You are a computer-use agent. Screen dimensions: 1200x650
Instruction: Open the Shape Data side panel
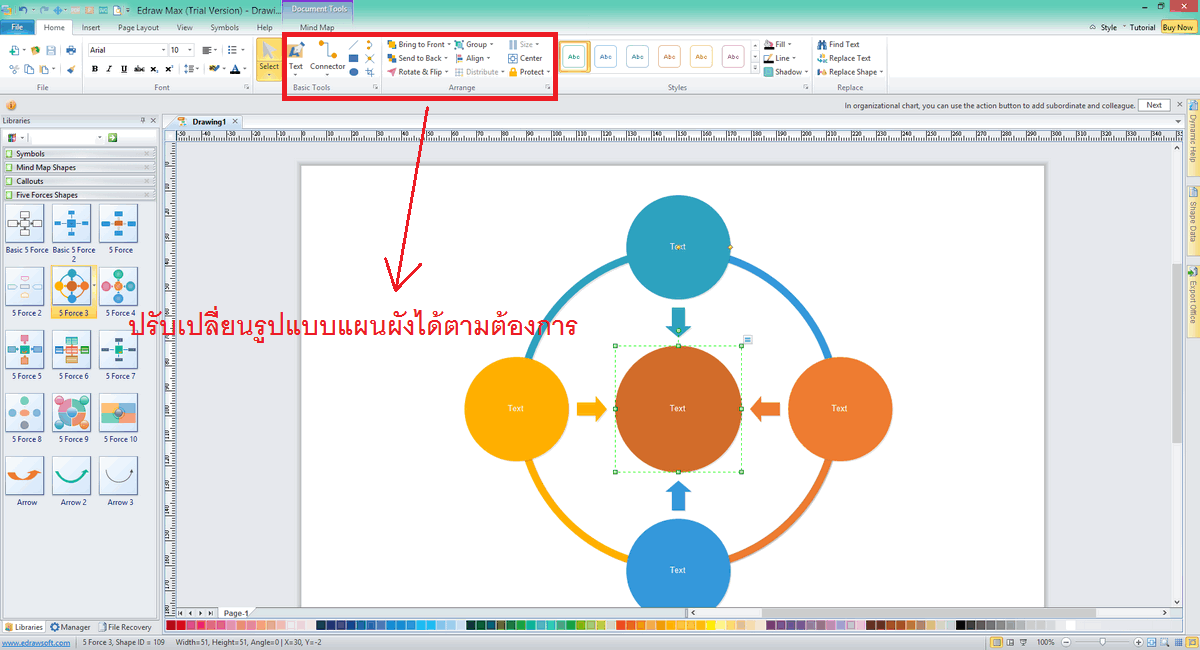tap(1193, 221)
